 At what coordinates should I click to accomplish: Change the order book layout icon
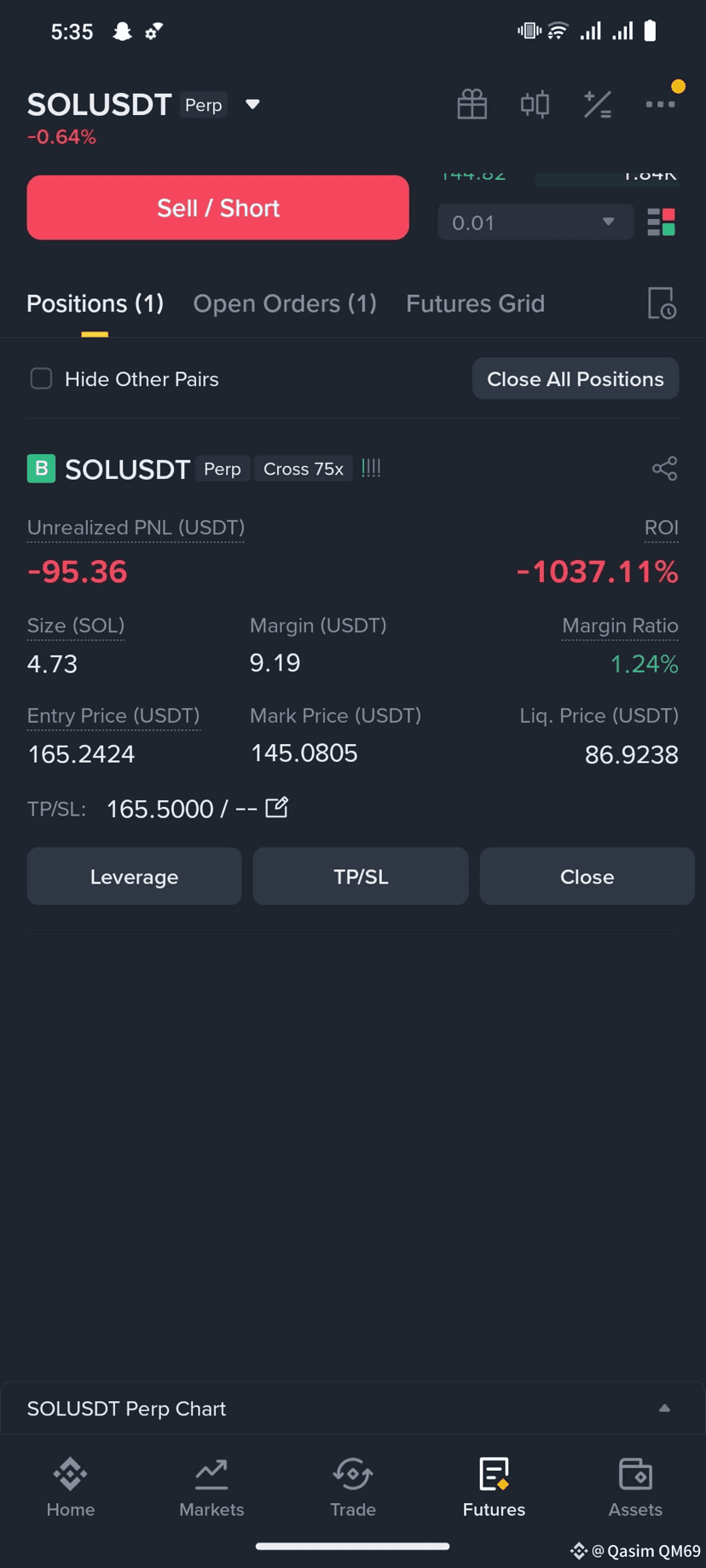pyautogui.click(x=661, y=222)
